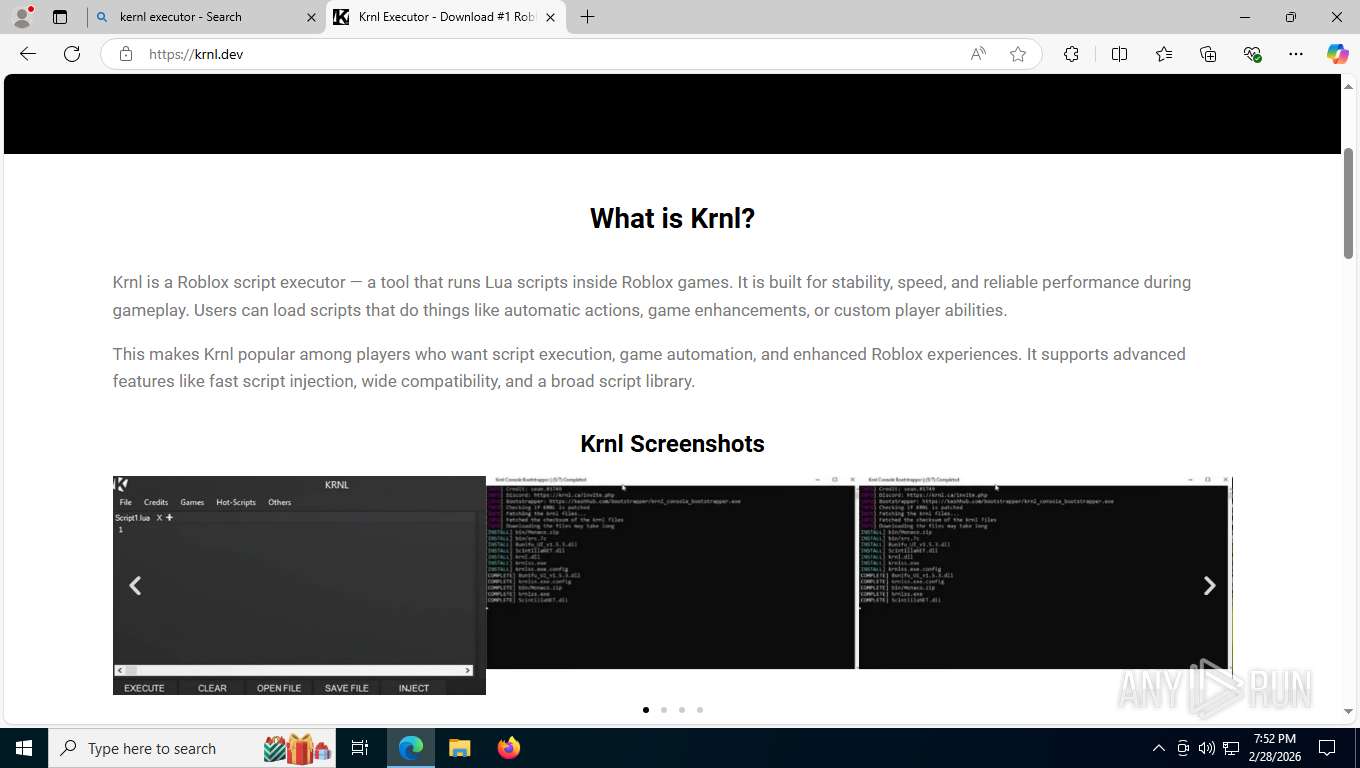Add this page to favorites star
Viewport: 1360px width, 768px height.
point(1018,54)
